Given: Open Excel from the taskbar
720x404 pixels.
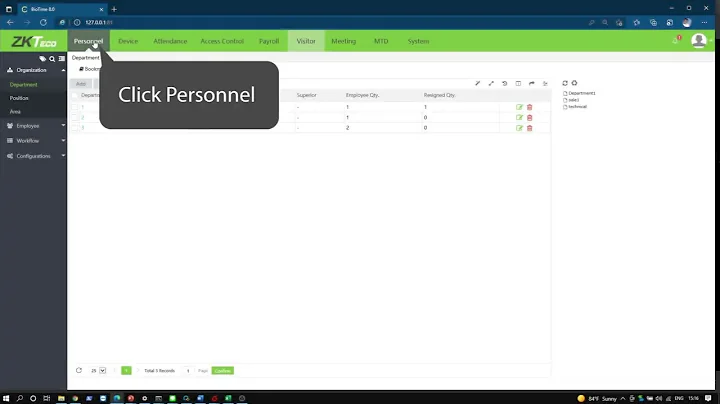Looking at the screenshot, I should click(x=228, y=398).
